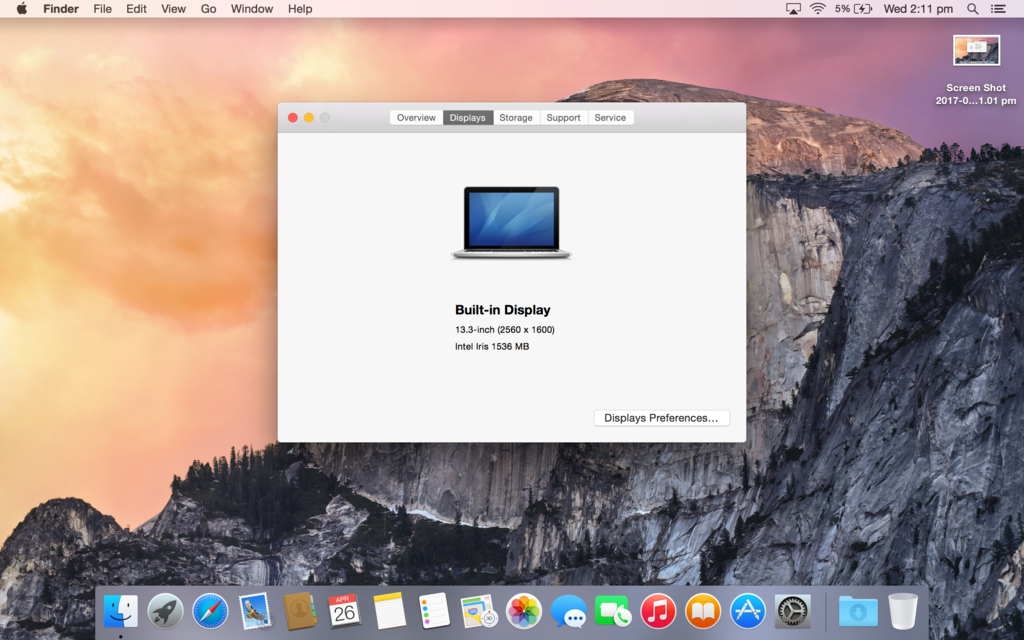Open System Preferences gear icon
The image size is (1024, 640).
[x=792, y=612]
